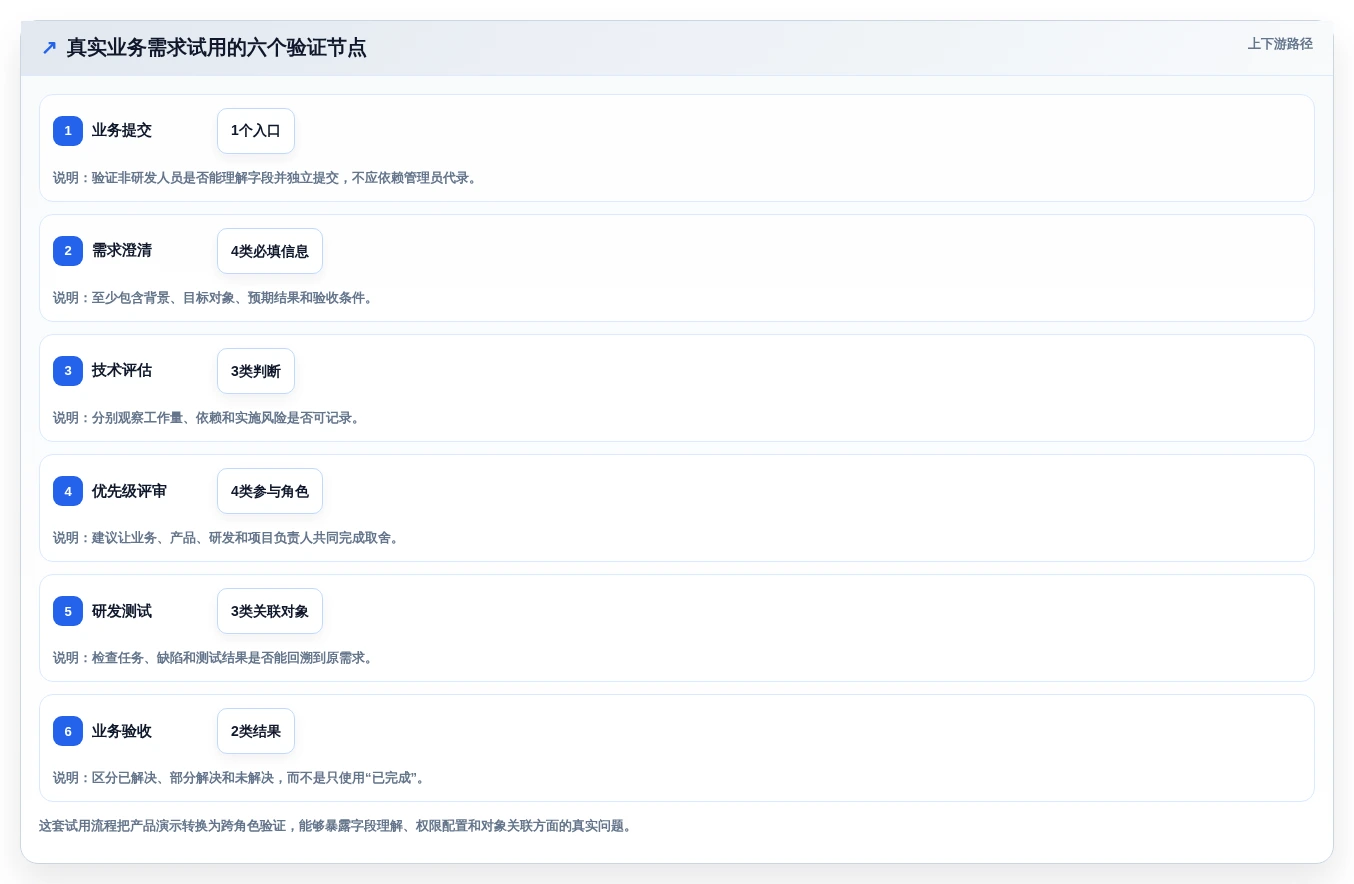Click the note about 业务、产品、研发和项目负责人

click(x=228, y=538)
